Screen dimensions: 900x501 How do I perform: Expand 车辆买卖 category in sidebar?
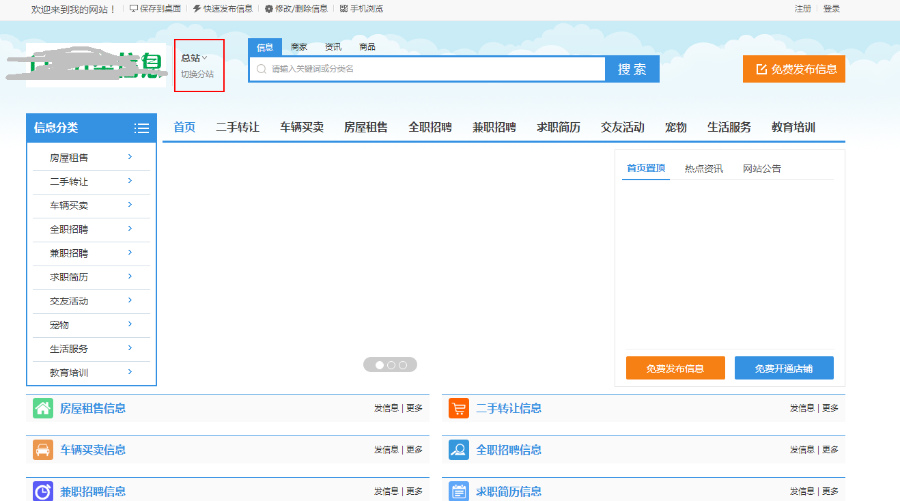(x=91, y=205)
